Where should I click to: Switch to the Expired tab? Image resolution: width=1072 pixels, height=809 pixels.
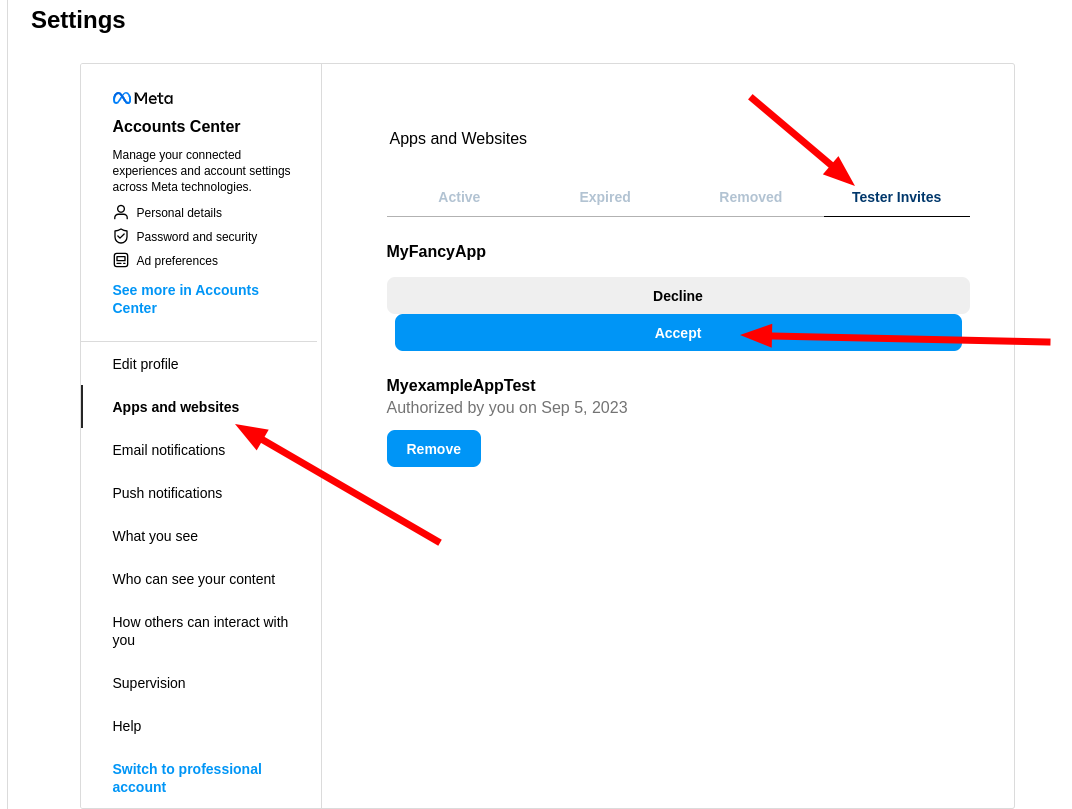click(605, 197)
